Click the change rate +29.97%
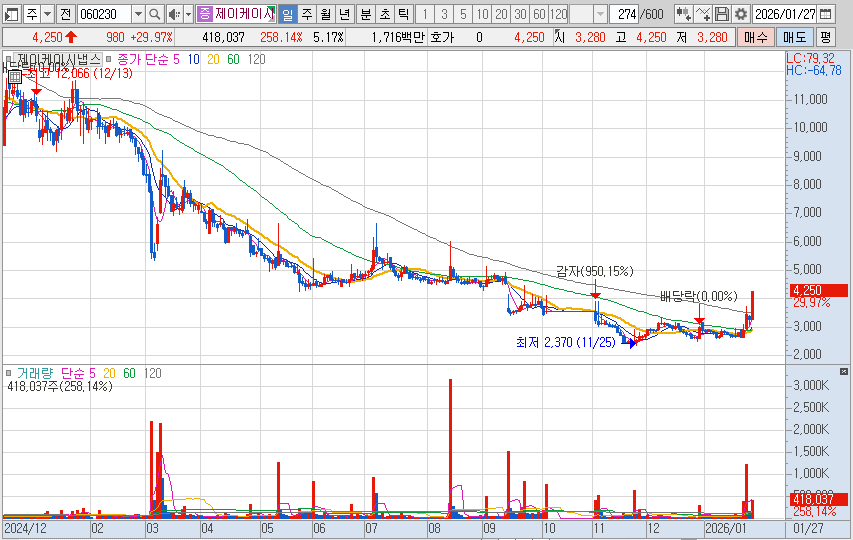The height and width of the screenshot is (540, 853). click(x=152, y=38)
